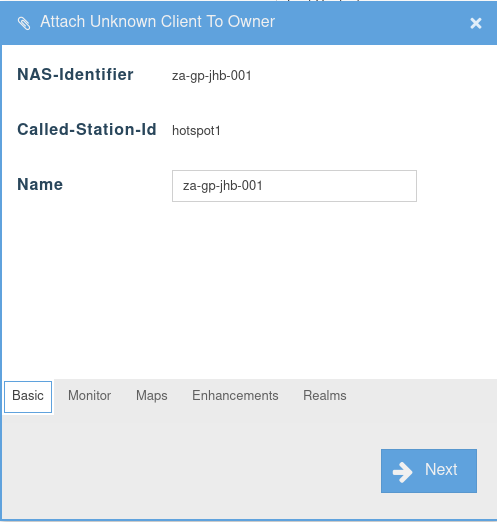Focus the Name input field
Image resolution: width=497 pixels, height=522 pixels.
[294, 186]
